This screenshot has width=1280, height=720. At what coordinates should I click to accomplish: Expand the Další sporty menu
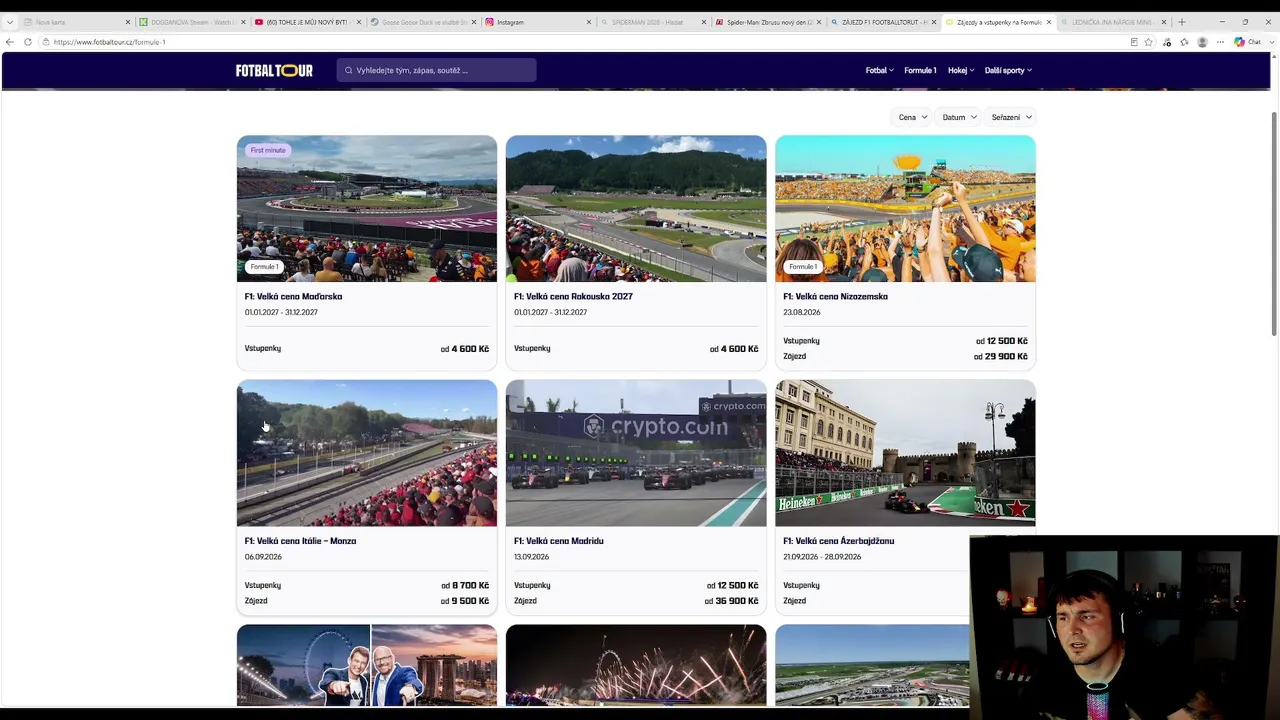pyautogui.click(x=1008, y=71)
